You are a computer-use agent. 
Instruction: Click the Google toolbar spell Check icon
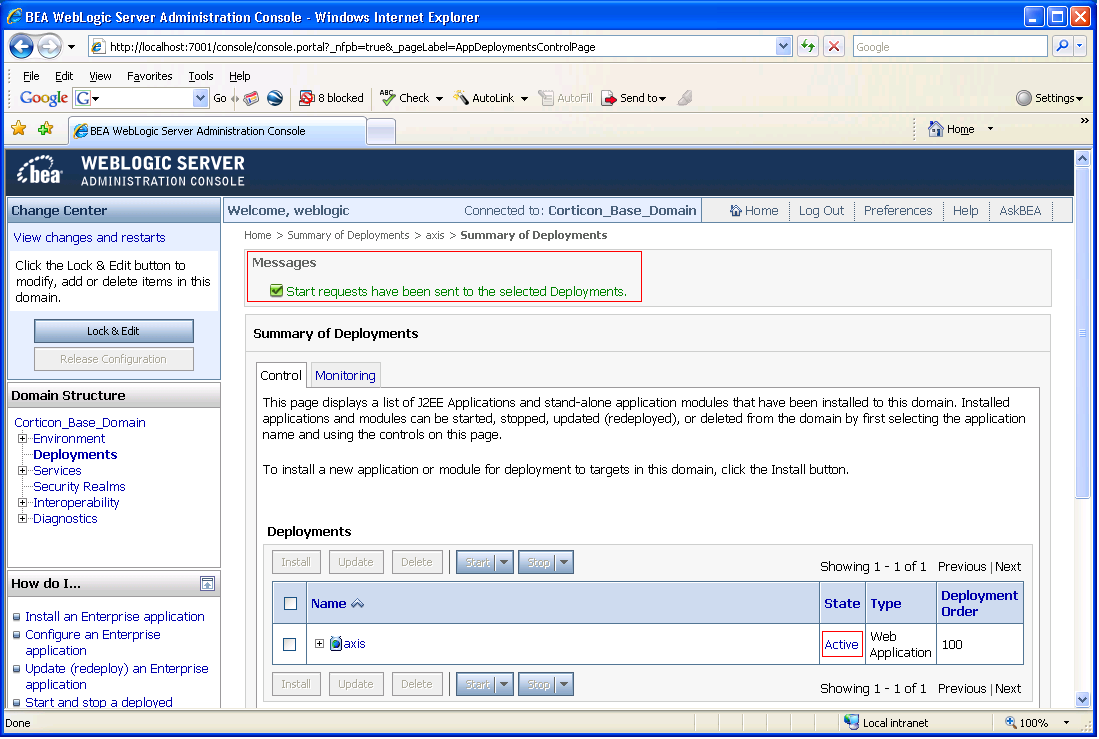click(387, 97)
